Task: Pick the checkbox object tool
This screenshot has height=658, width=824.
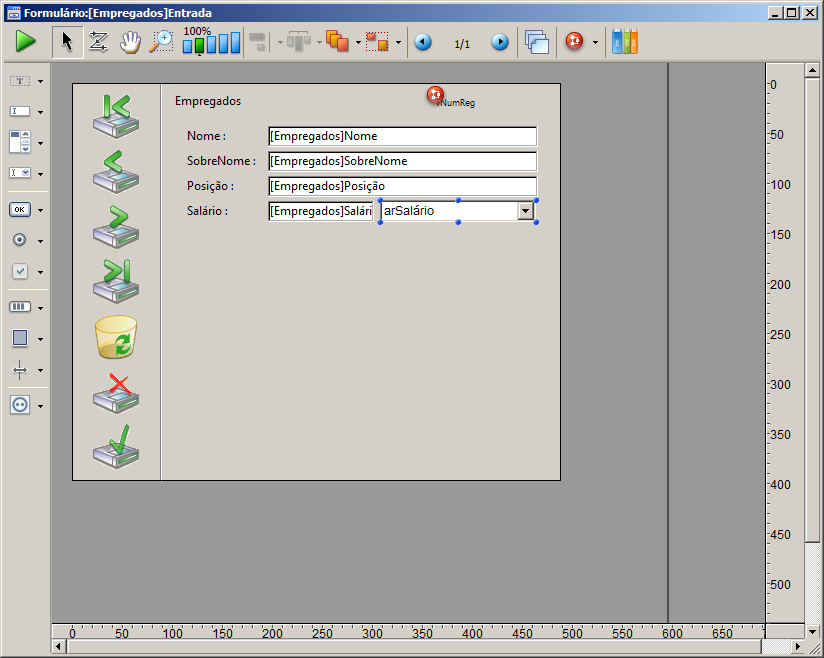Action: pyautogui.click(x=20, y=271)
